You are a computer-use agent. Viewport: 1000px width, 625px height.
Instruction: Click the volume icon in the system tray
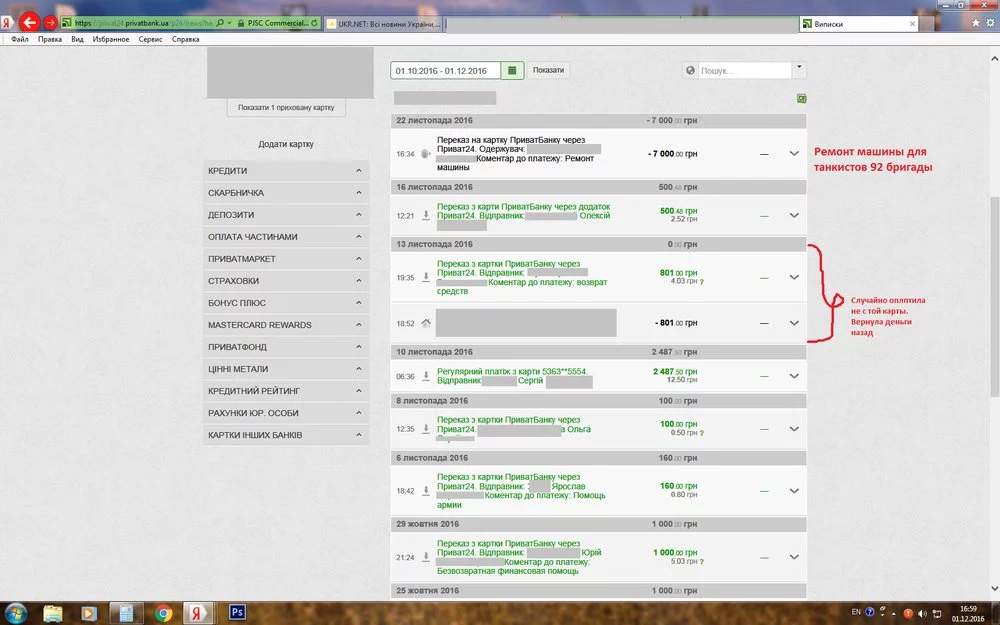[x=922, y=614]
